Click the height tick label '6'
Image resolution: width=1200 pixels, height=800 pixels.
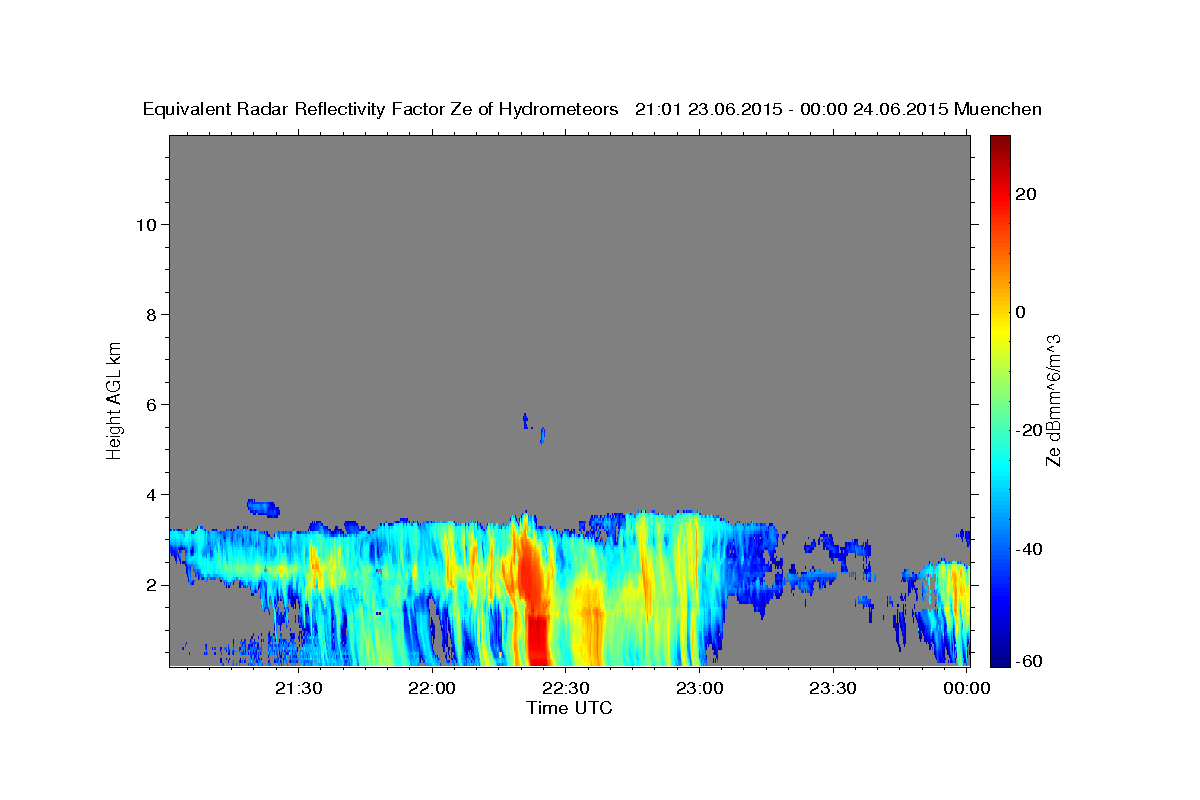point(149,404)
